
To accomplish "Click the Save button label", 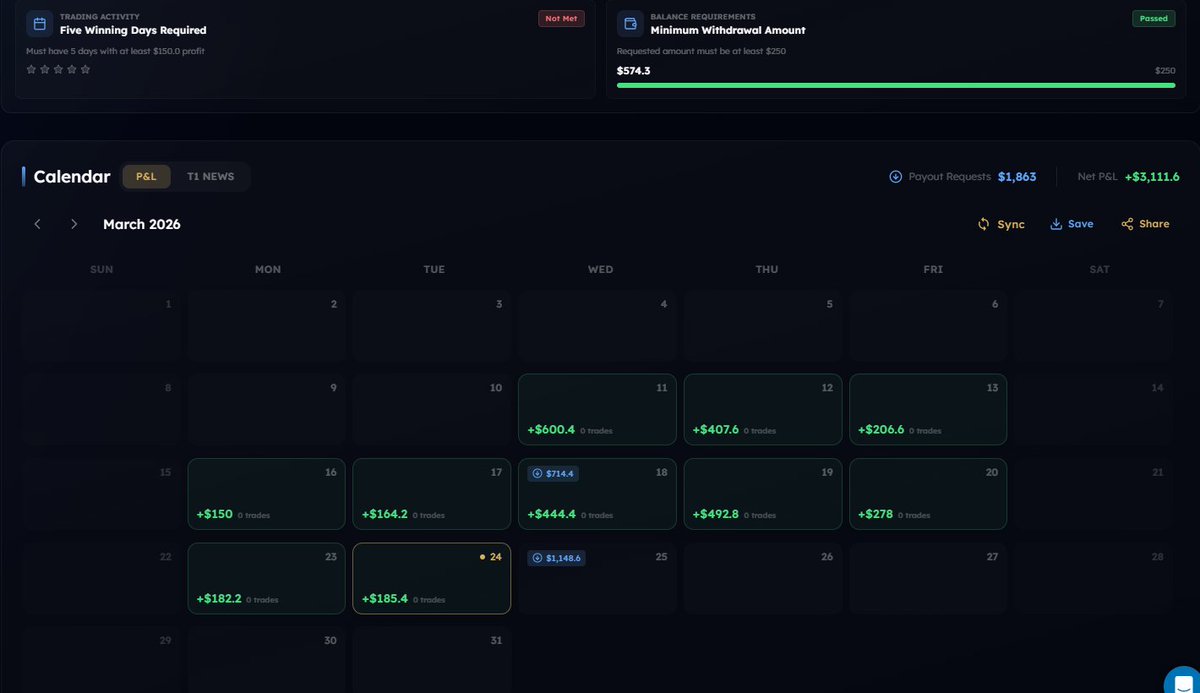I will click(x=1081, y=224).
